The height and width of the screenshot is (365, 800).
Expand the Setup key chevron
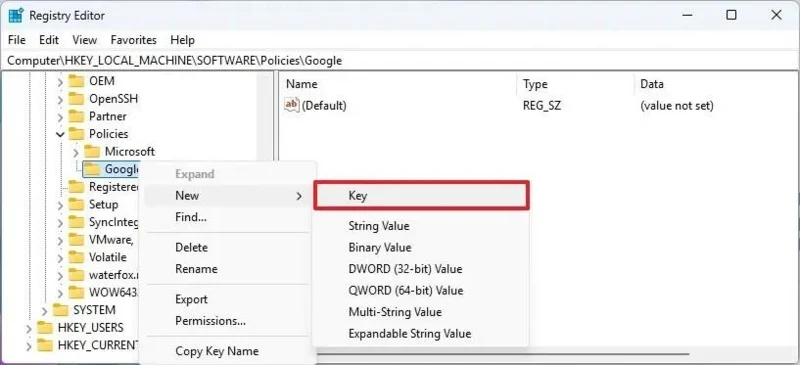(x=60, y=205)
